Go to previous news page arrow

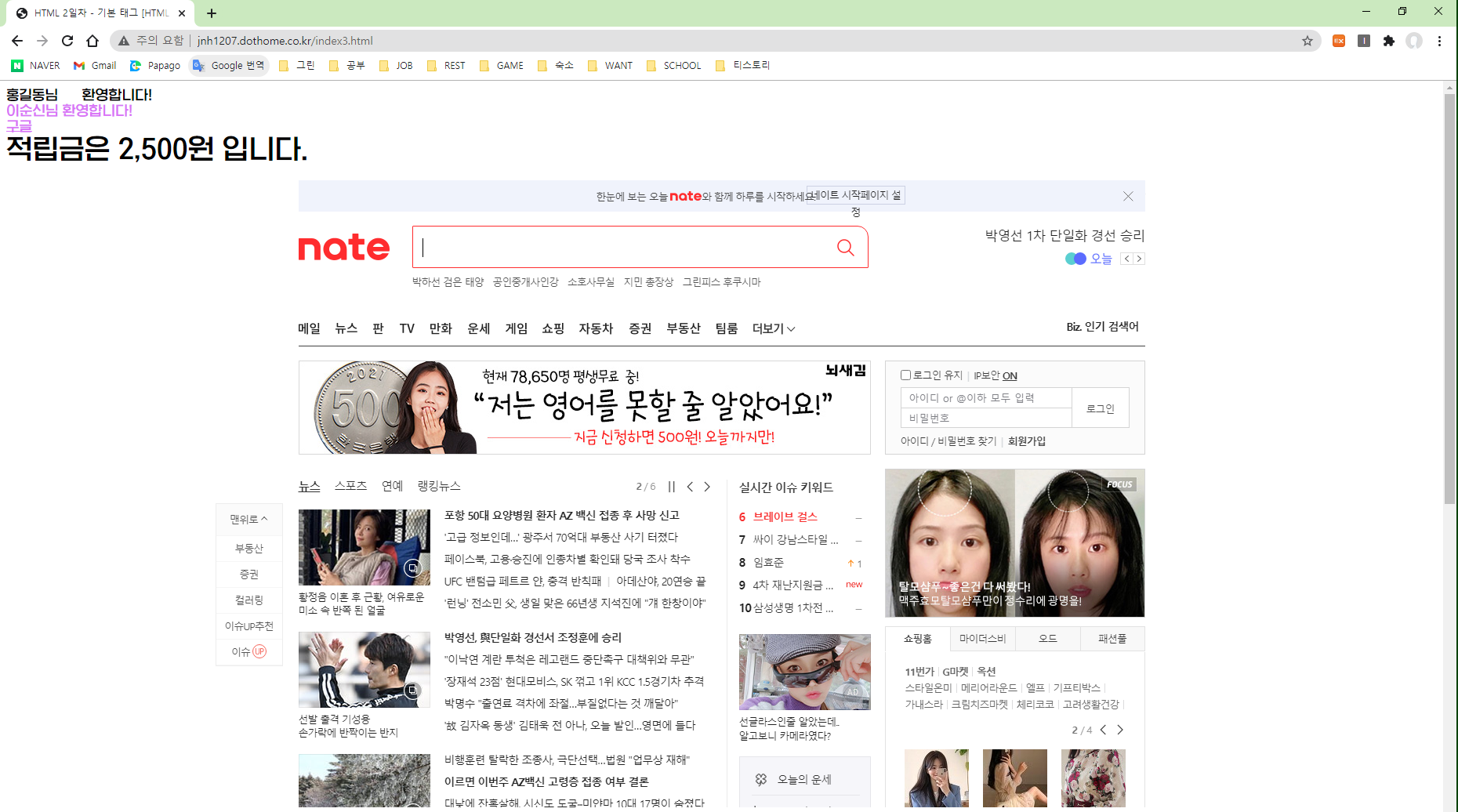coord(690,487)
